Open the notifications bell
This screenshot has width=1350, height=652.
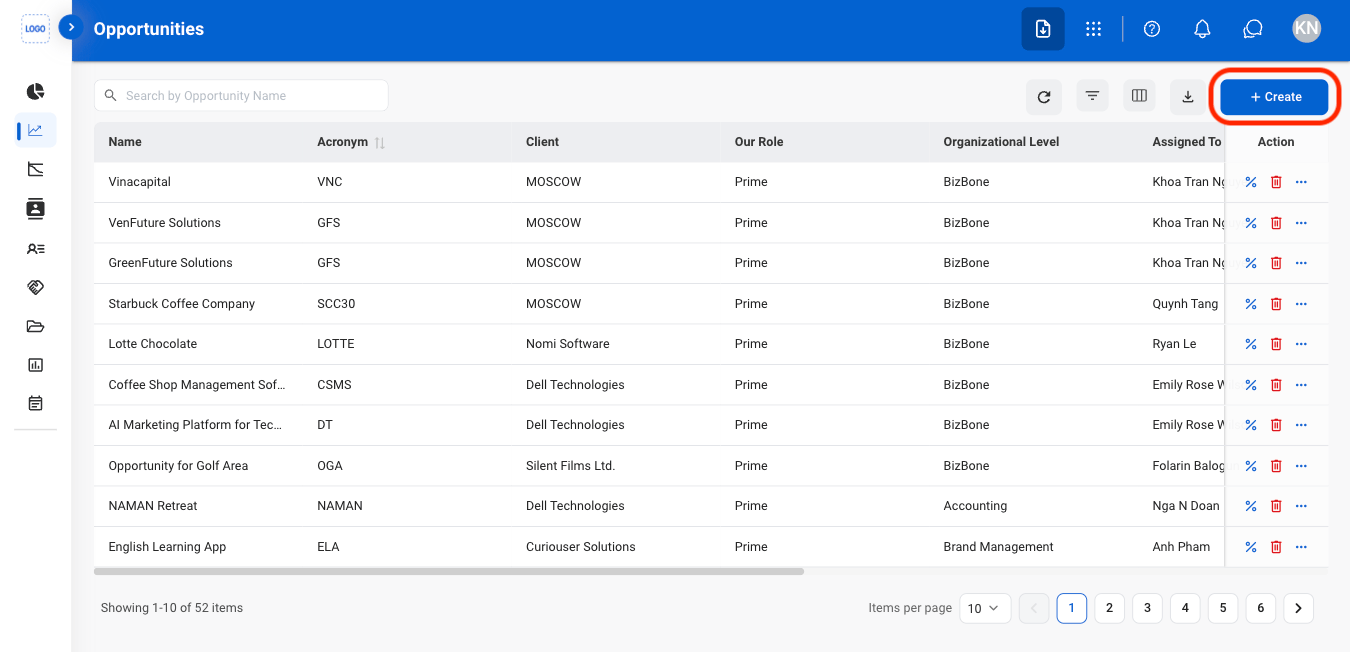coord(1203,29)
